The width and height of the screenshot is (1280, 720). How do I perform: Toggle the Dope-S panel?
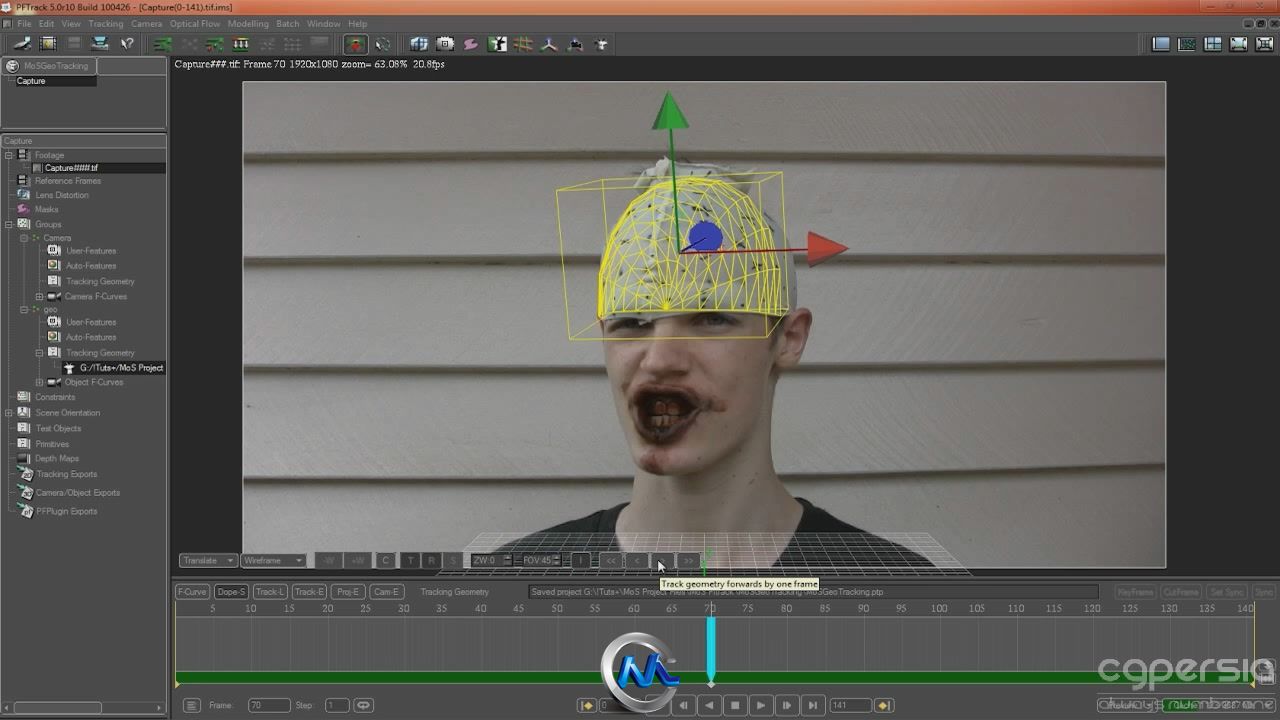coord(231,591)
